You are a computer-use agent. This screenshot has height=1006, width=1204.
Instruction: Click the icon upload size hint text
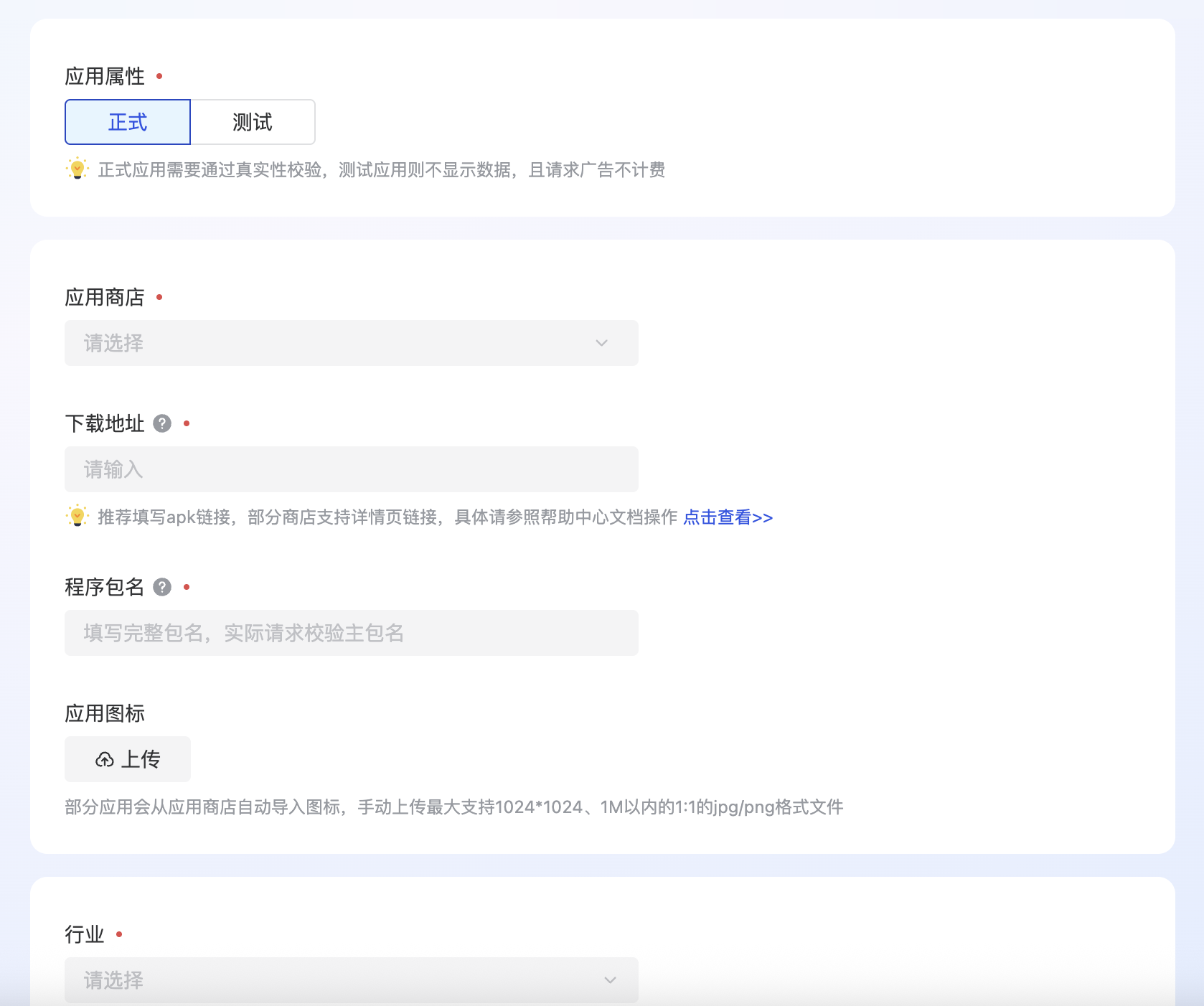pyautogui.click(x=453, y=807)
